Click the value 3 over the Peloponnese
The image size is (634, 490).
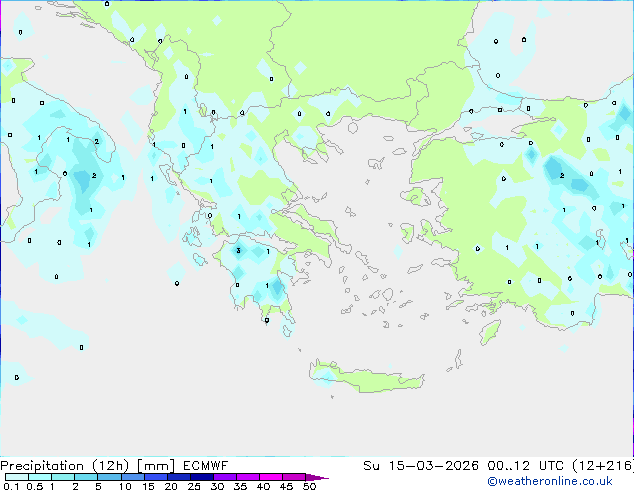(x=238, y=250)
